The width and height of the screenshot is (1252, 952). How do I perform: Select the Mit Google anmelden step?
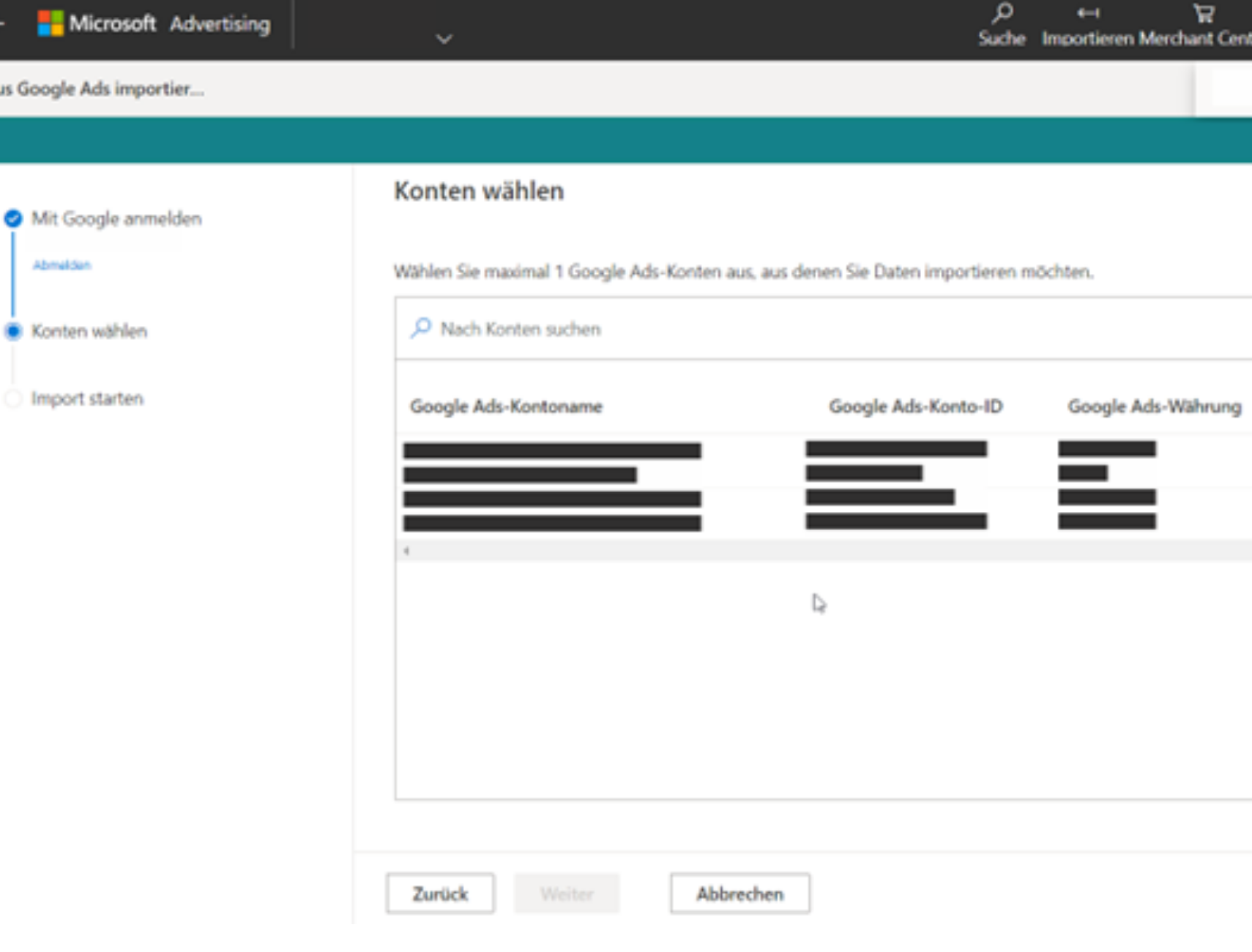116,218
